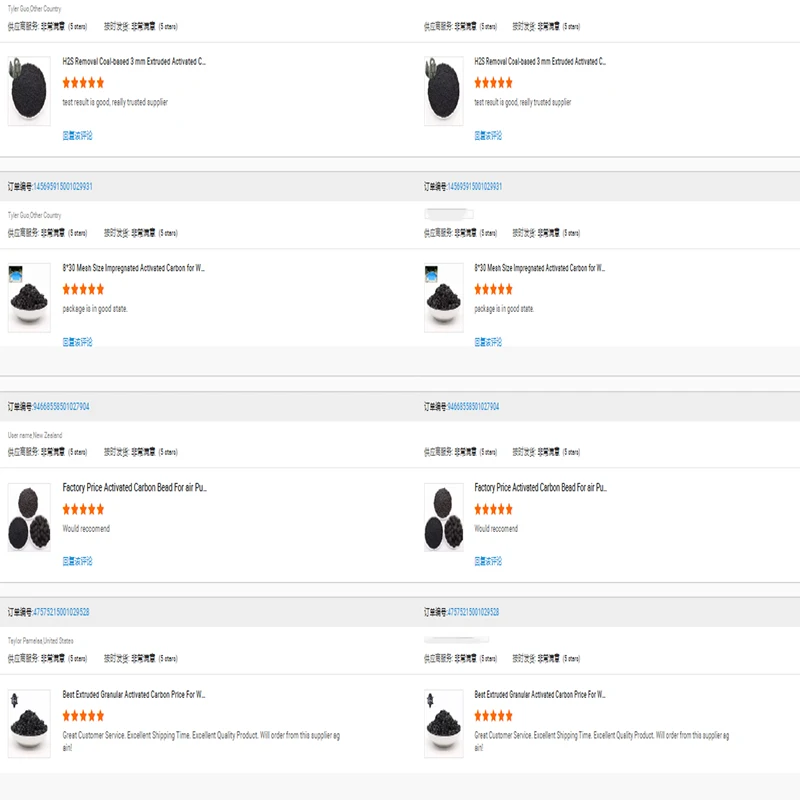This screenshot has width=800, height=800.
Task: View Activated Carbon Bead product image, right column
Action: tap(443, 517)
